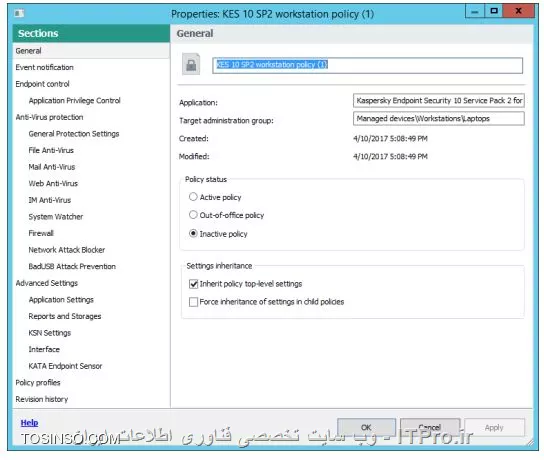Select the Active policy radio button
The height and width of the screenshot is (460, 544).
(x=193, y=197)
